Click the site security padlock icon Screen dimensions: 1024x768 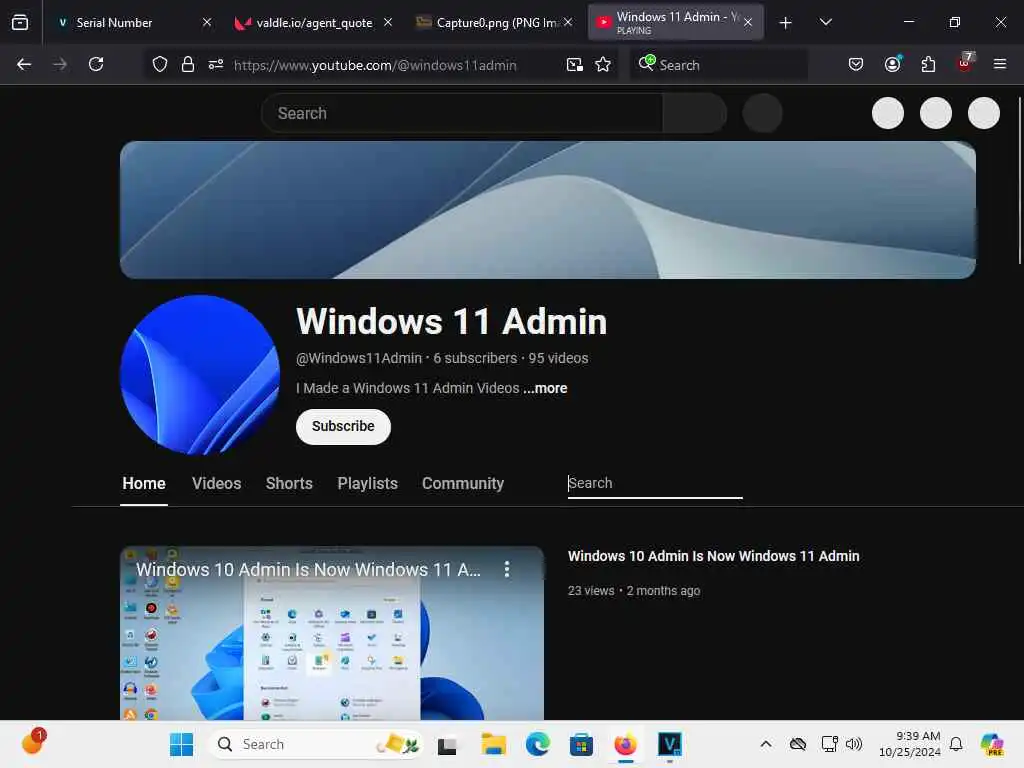187,64
